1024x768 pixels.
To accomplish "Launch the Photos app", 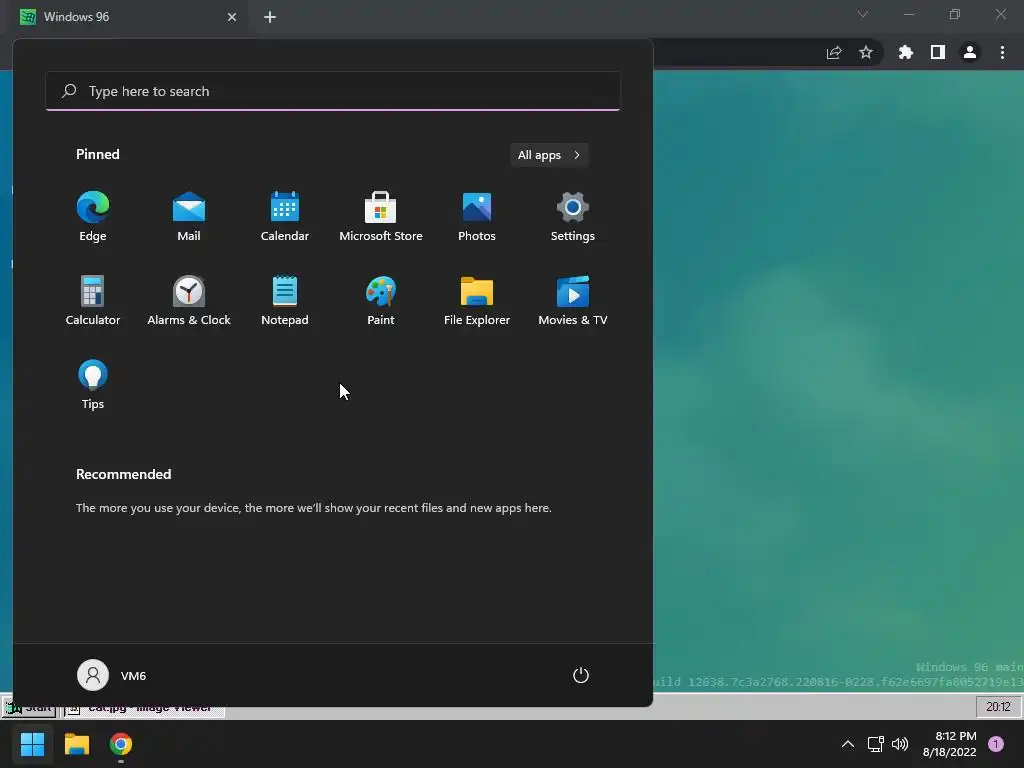I will (x=477, y=217).
